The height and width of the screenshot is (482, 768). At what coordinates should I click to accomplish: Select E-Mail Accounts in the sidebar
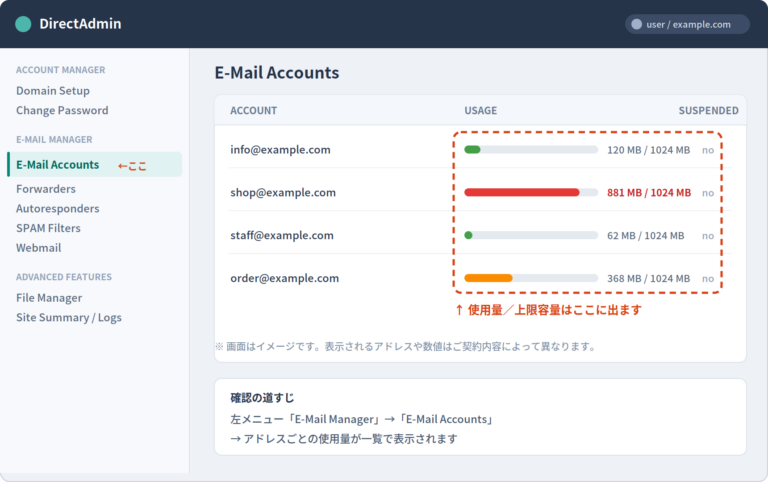point(95,165)
